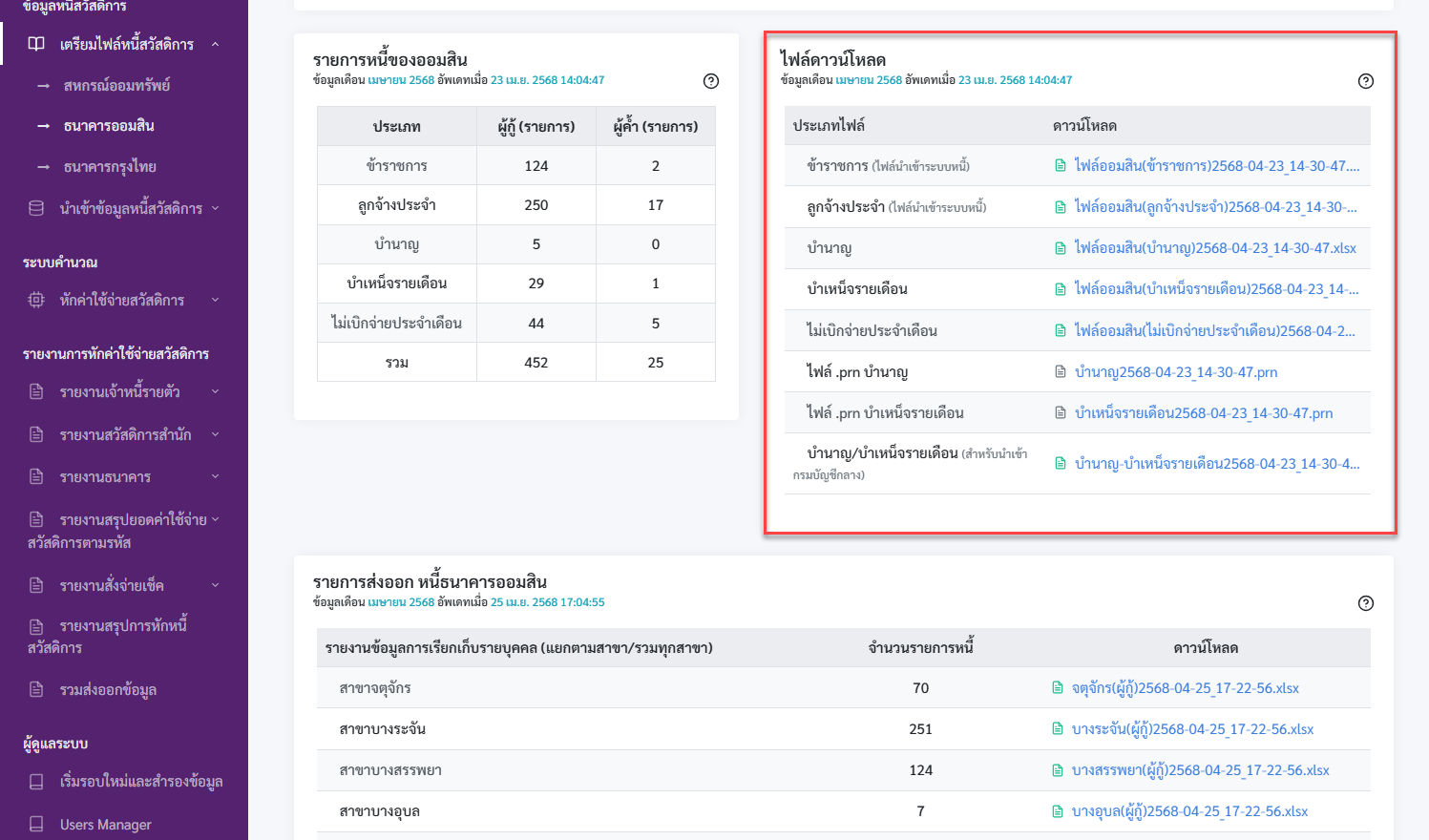The height and width of the screenshot is (840, 1429).
Task: Click the ผู้ค้ำ (รายการ) column header
Action: 656,126
